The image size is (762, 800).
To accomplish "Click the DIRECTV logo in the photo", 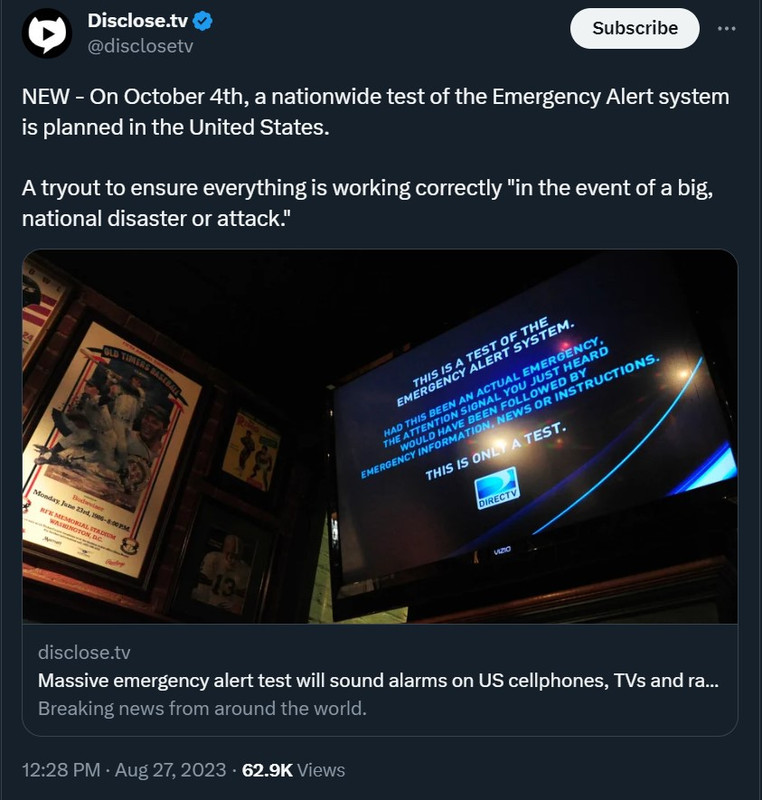I will (x=497, y=488).
